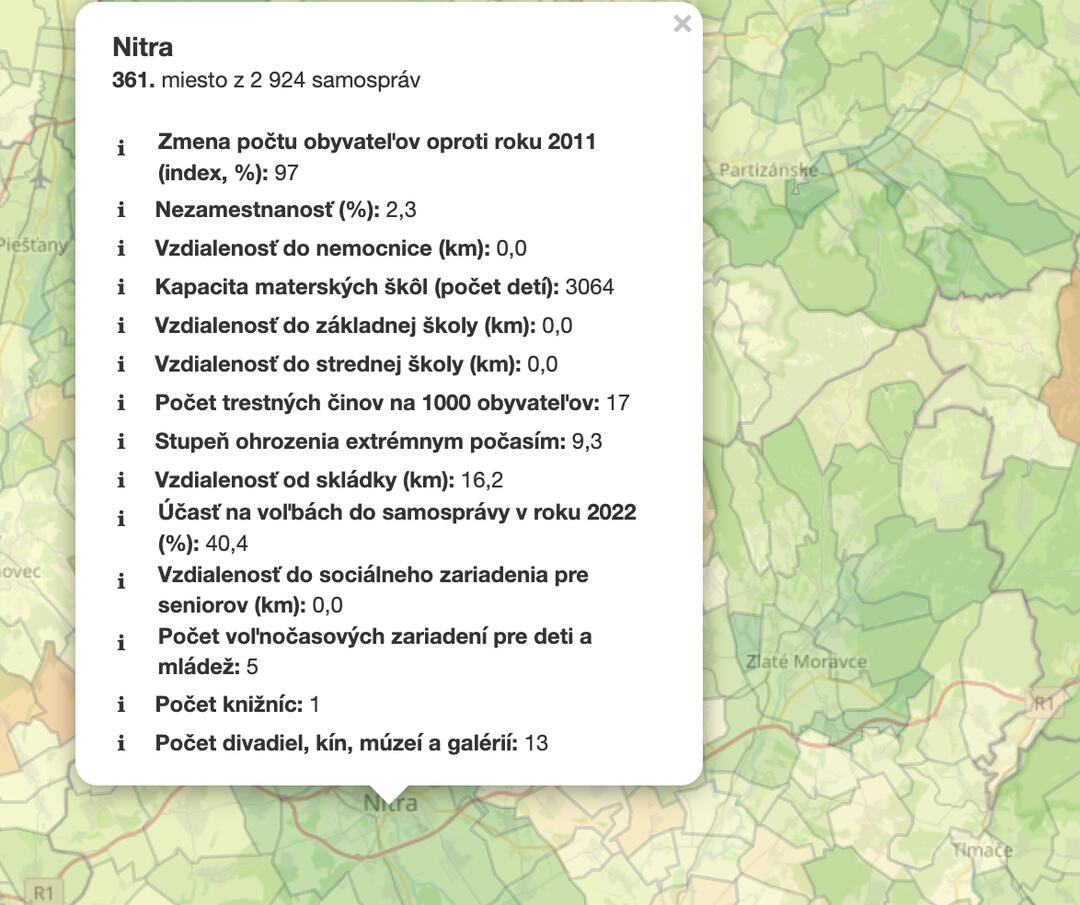Click the Nitra heading in the popup
Image resolution: width=1080 pixels, height=905 pixels.
[x=142, y=47]
